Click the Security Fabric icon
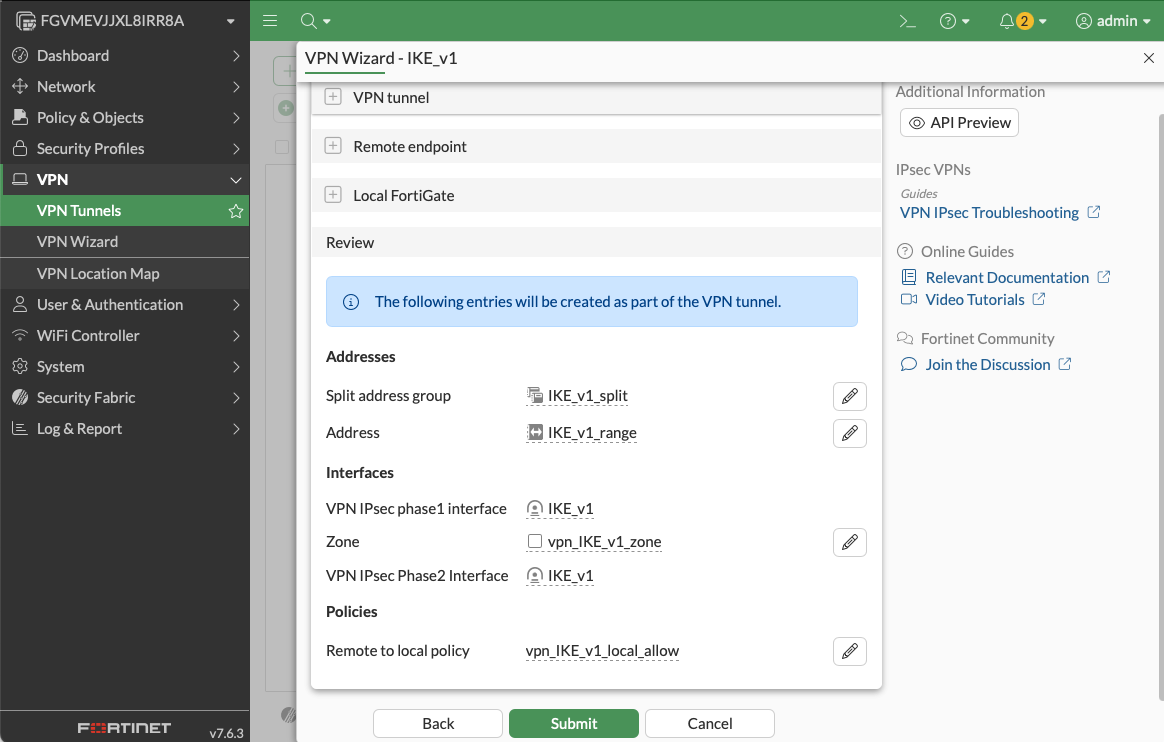This screenshot has width=1164, height=742. coord(20,398)
